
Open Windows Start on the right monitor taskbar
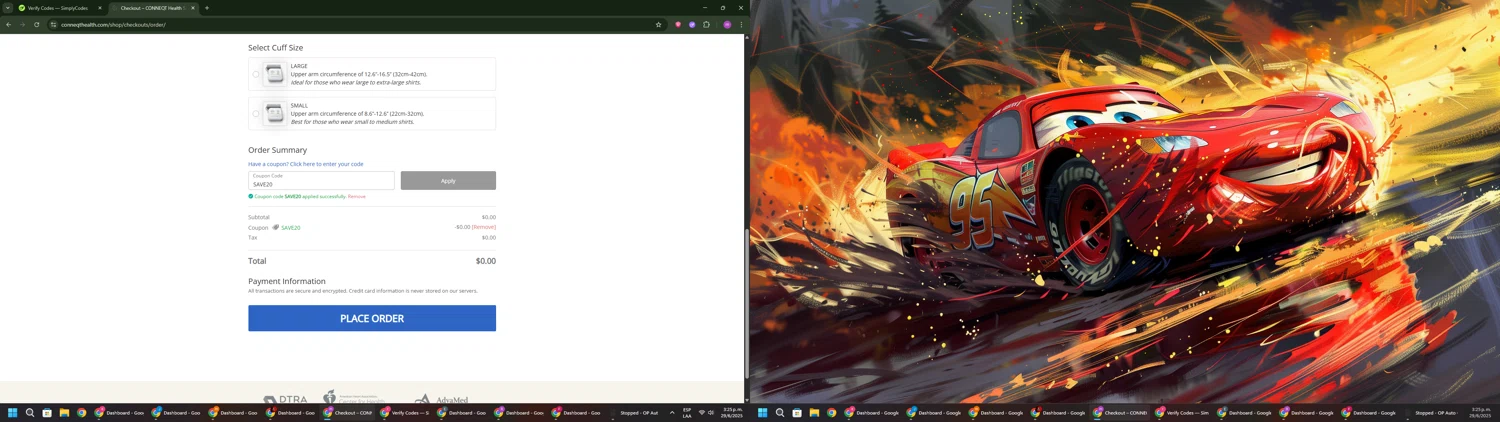click(763, 413)
